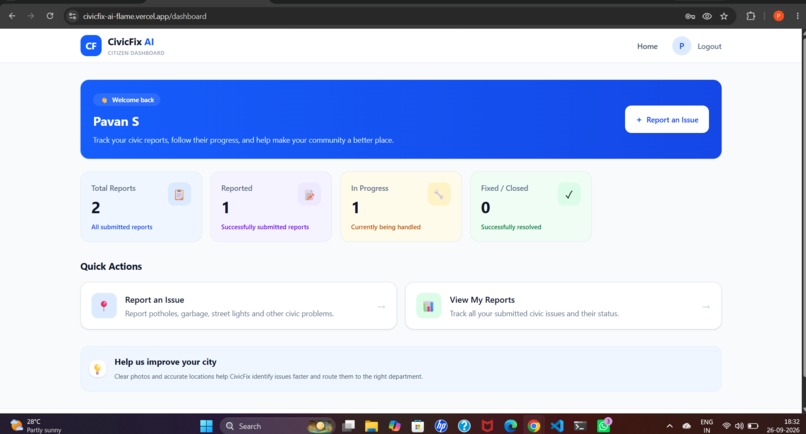Click the browser forward arrow
806x434 pixels.
pyautogui.click(x=31, y=16)
